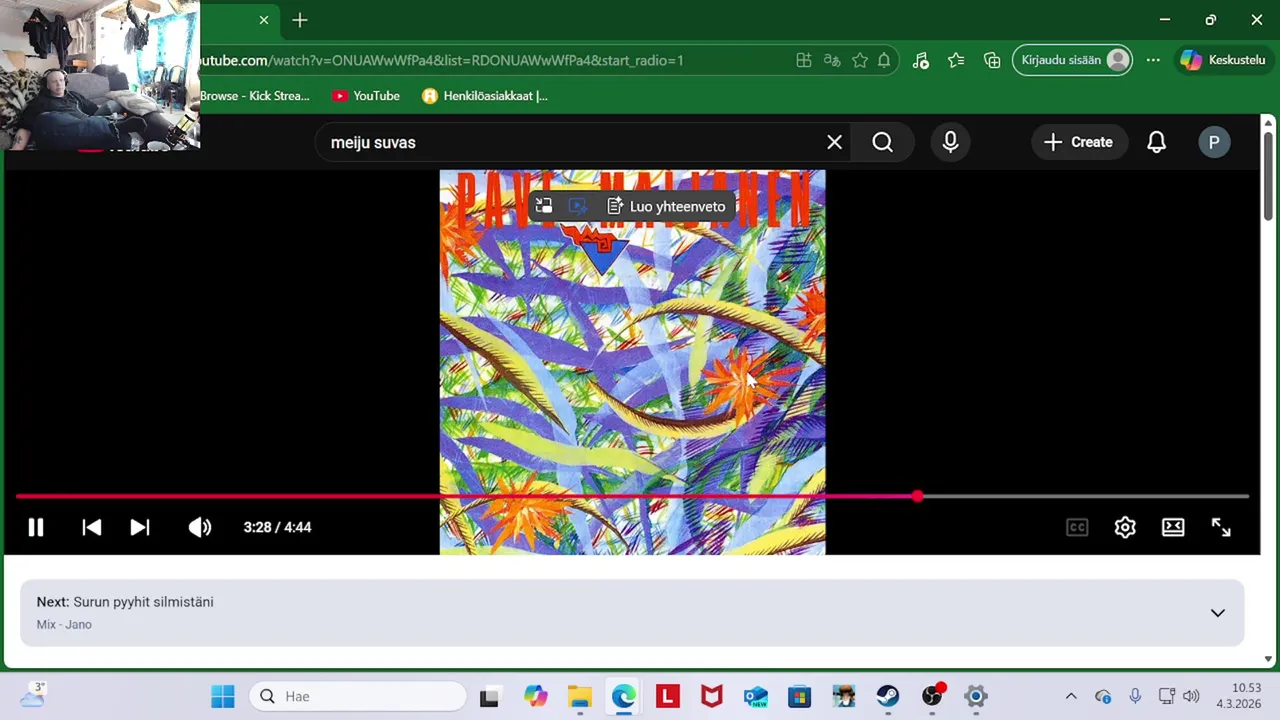
Task: Switch to Microsoft Edge on the taskbar
Action: point(624,696)
